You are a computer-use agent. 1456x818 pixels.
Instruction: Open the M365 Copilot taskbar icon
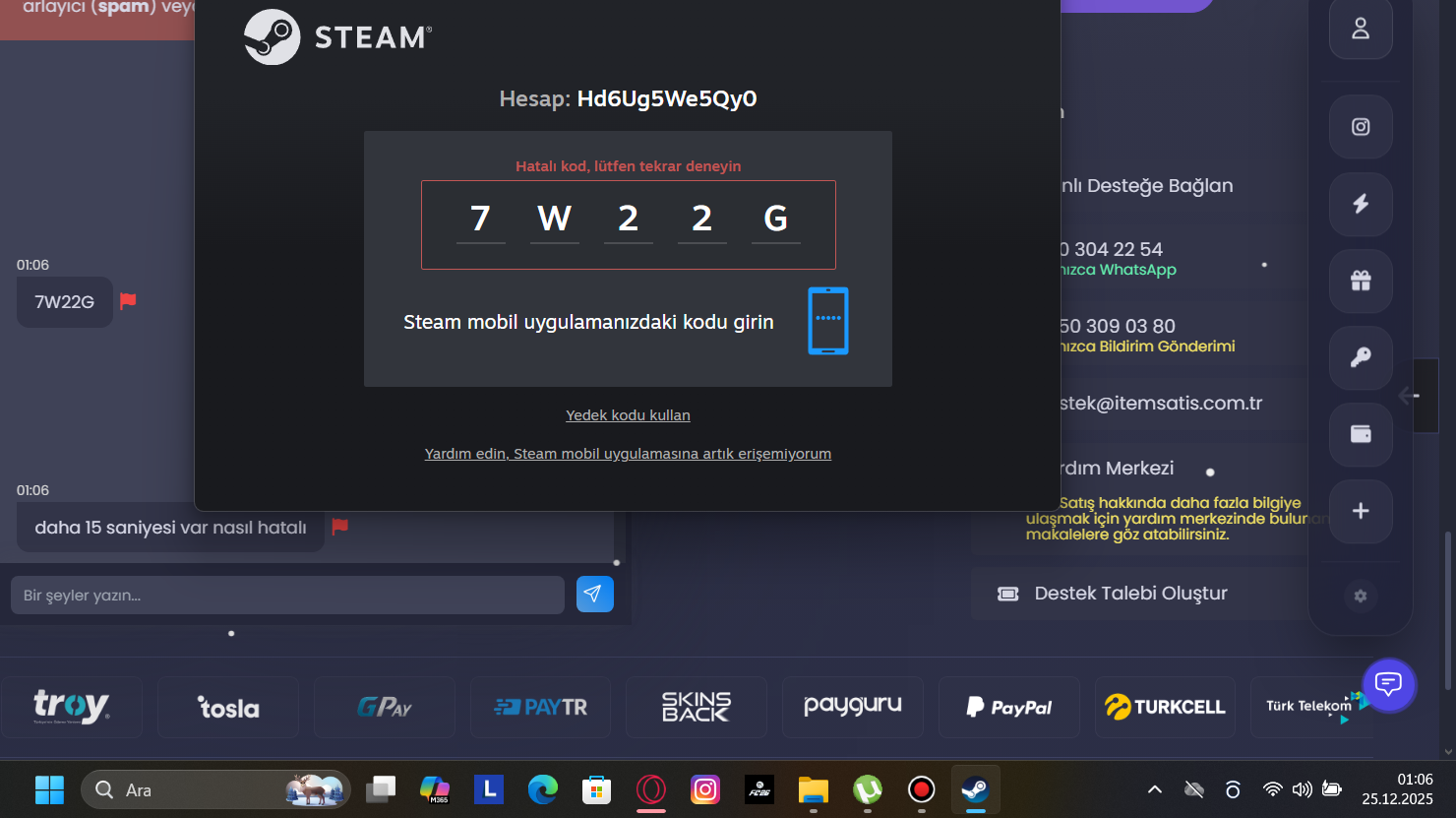tap(435, 789)
